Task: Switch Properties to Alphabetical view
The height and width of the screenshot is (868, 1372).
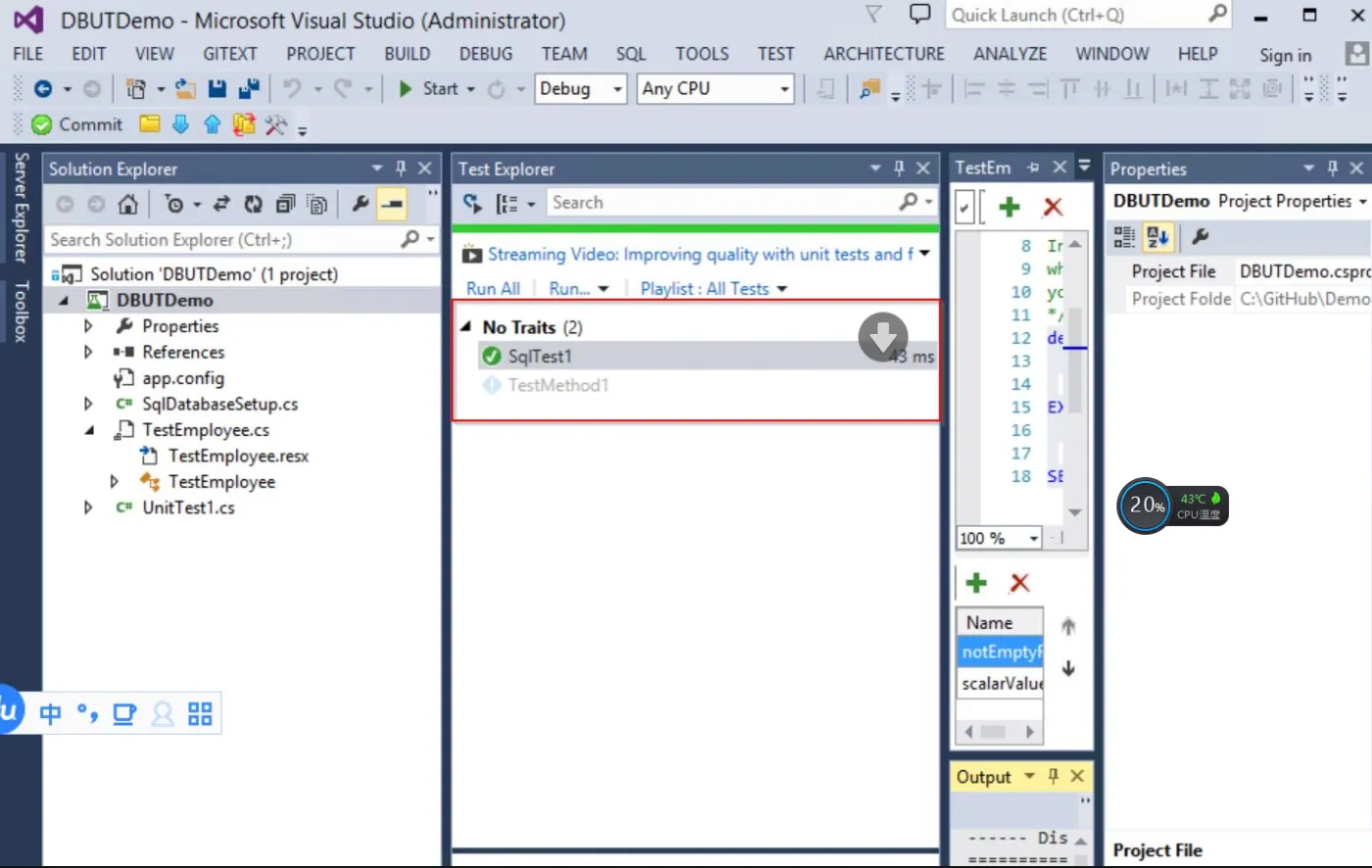Action: click(x=1157, y=236)
